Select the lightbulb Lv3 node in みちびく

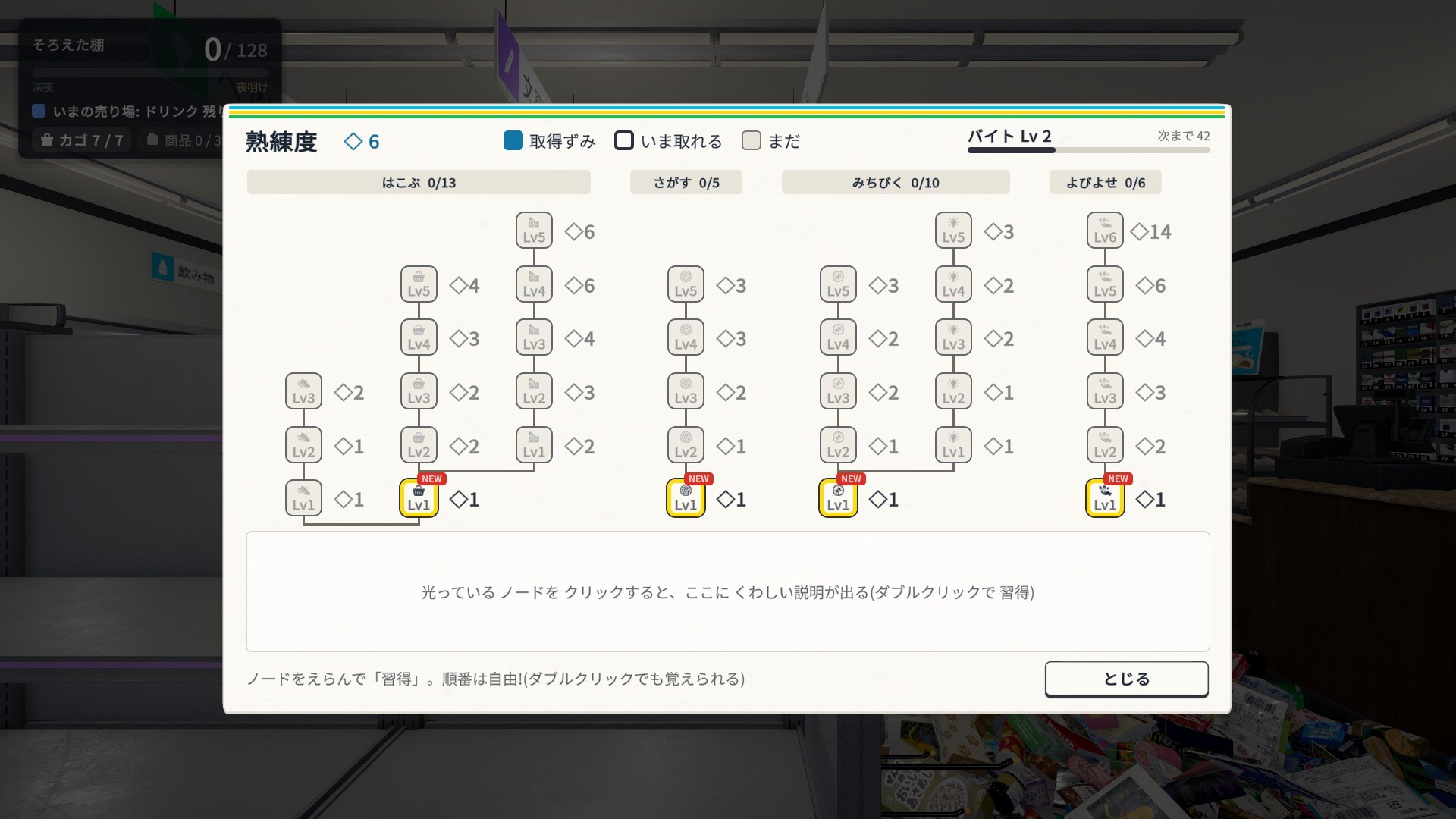[x=953, y=337]
